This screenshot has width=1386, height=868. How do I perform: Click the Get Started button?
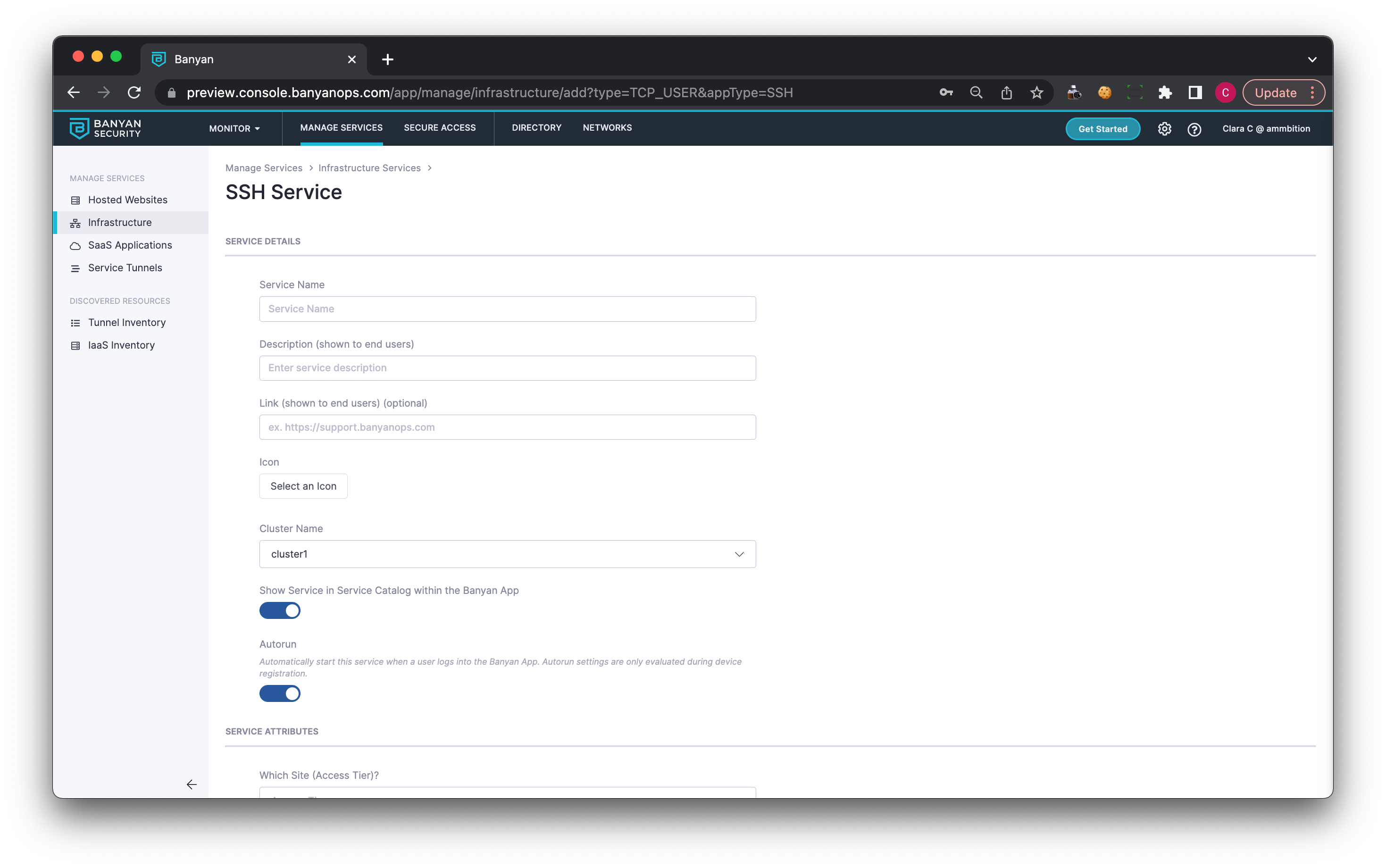click(x=1102, y=129)
